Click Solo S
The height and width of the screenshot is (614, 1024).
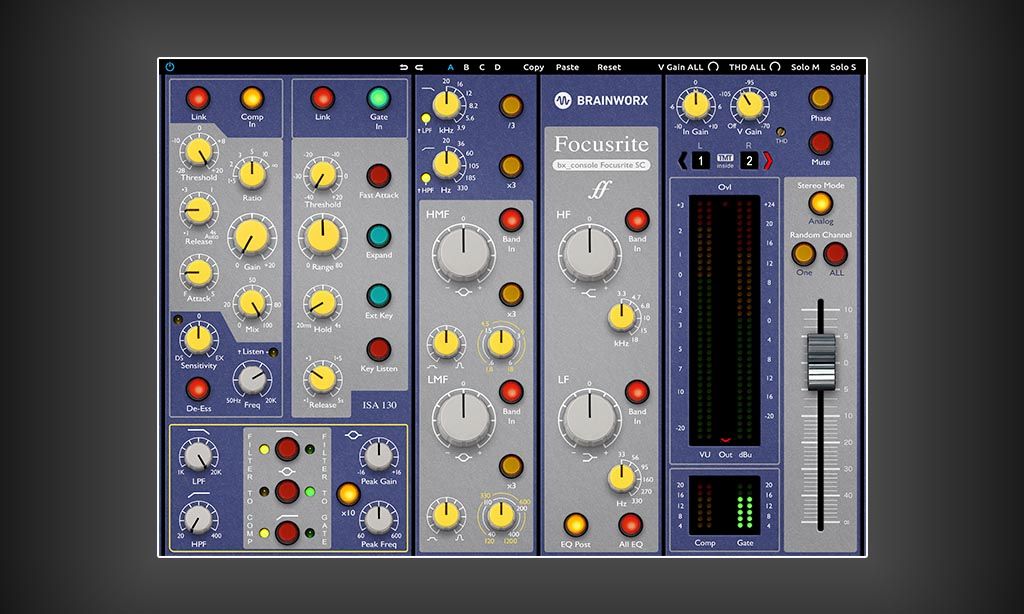tap(843, 67)
